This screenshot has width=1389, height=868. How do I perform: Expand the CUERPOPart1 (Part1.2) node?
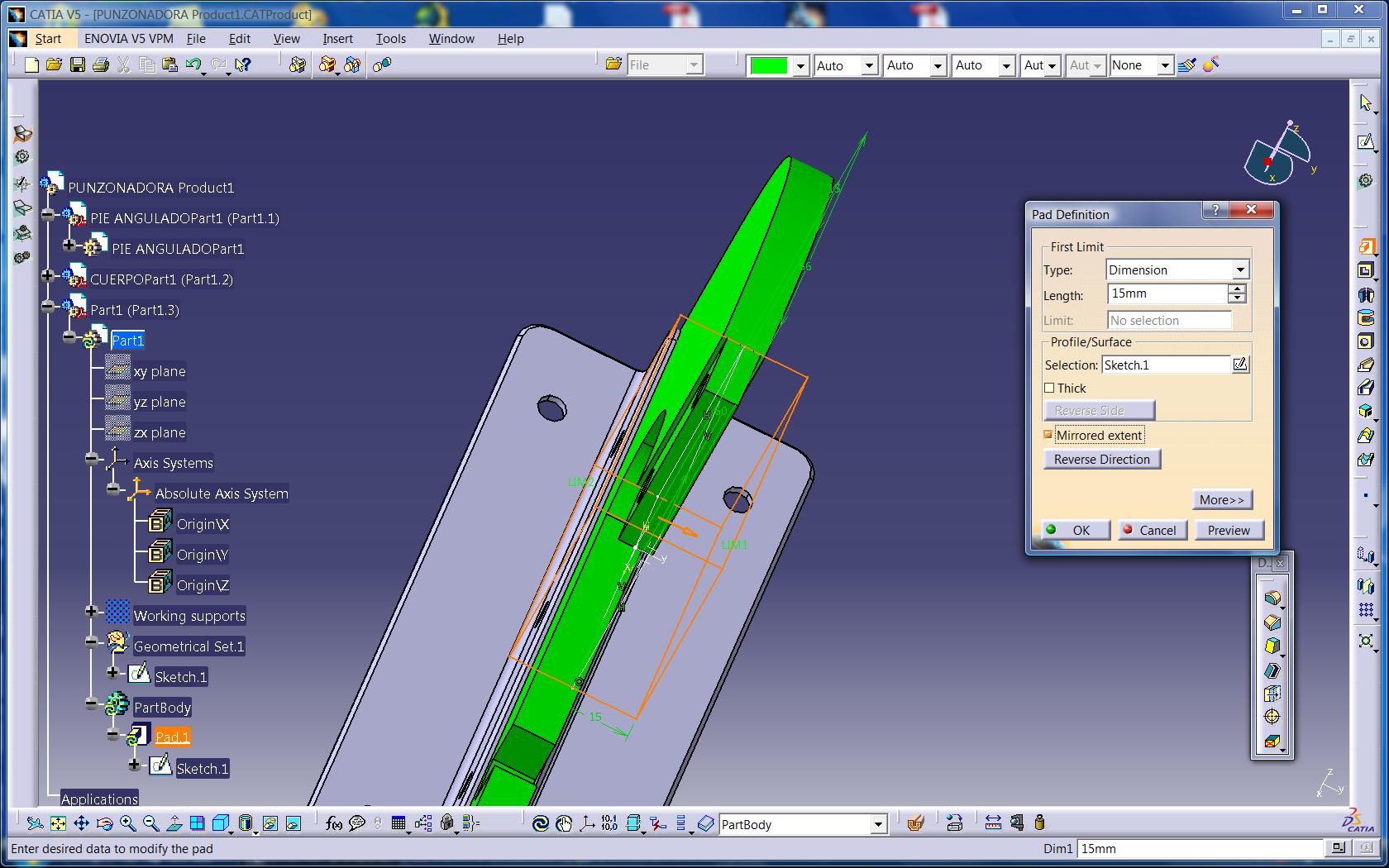pos(48,276)
